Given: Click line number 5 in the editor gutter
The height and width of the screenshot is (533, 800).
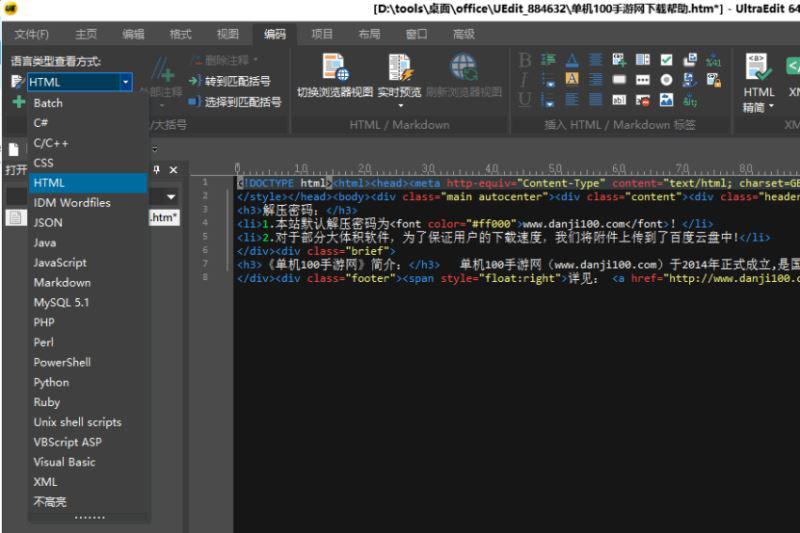Looking at the screenshot, I should (x=205, y=236).
